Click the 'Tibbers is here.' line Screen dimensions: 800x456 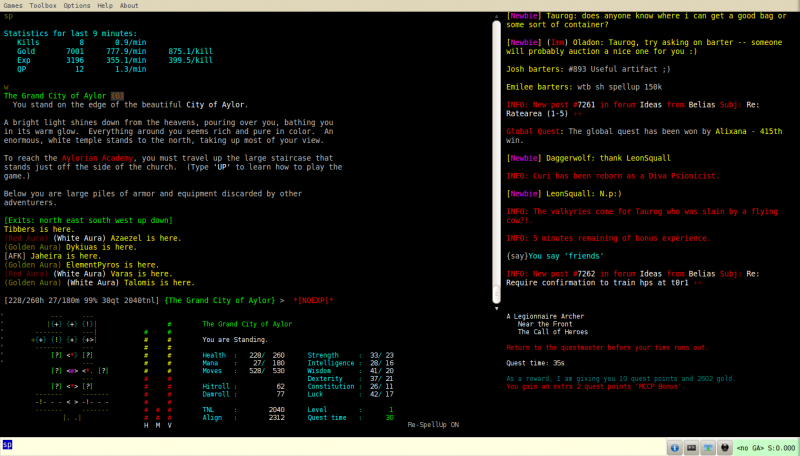[39, 229]
